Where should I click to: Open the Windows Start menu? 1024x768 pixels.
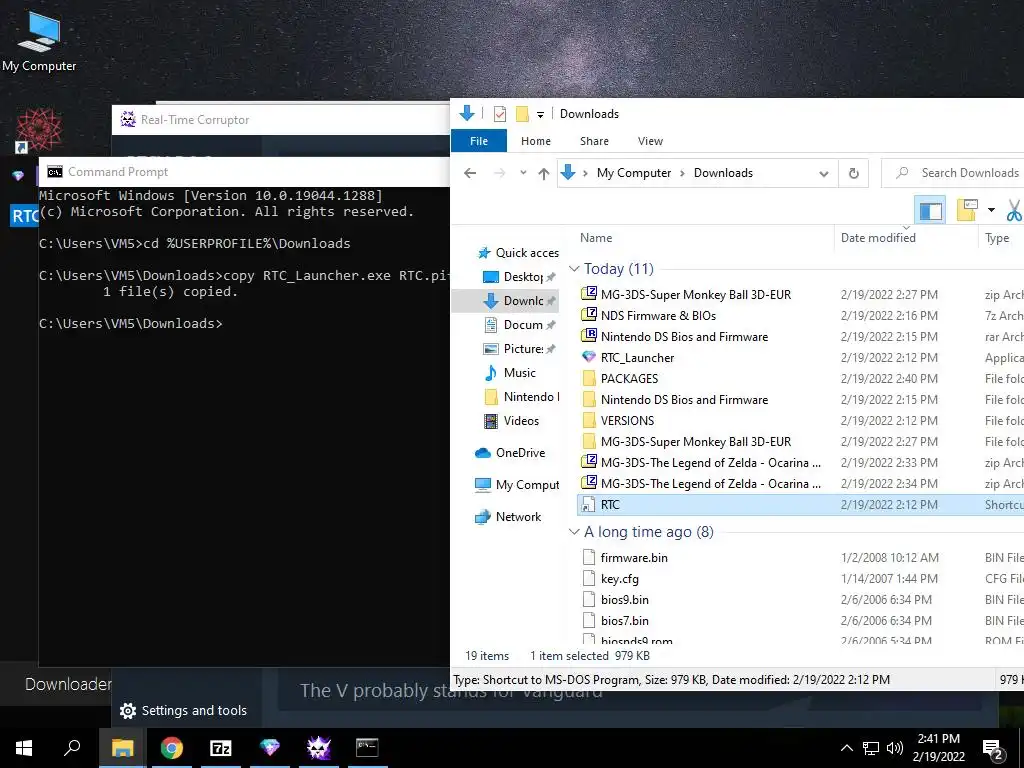tap(24, 748)
